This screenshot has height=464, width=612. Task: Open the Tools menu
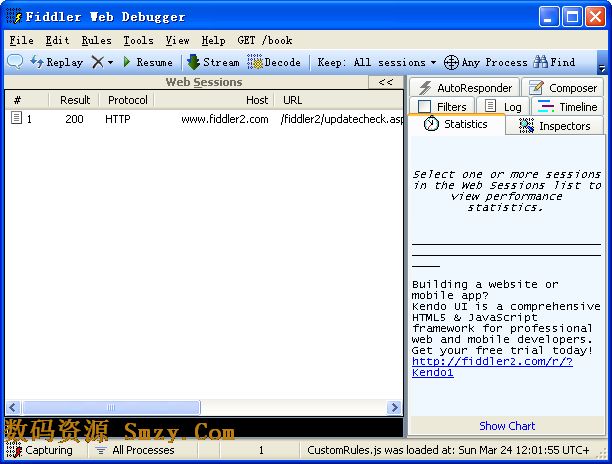click(x=138, y=41)
